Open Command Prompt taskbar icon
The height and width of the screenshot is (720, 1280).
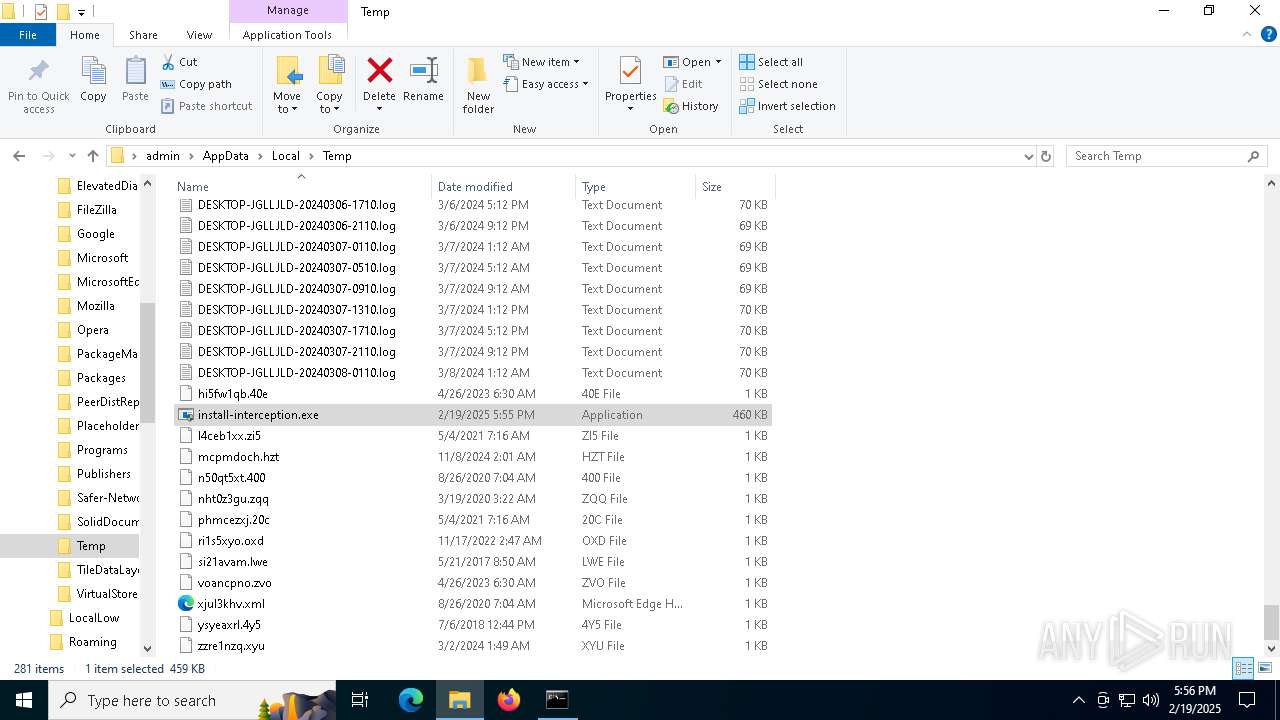[557, 700]
